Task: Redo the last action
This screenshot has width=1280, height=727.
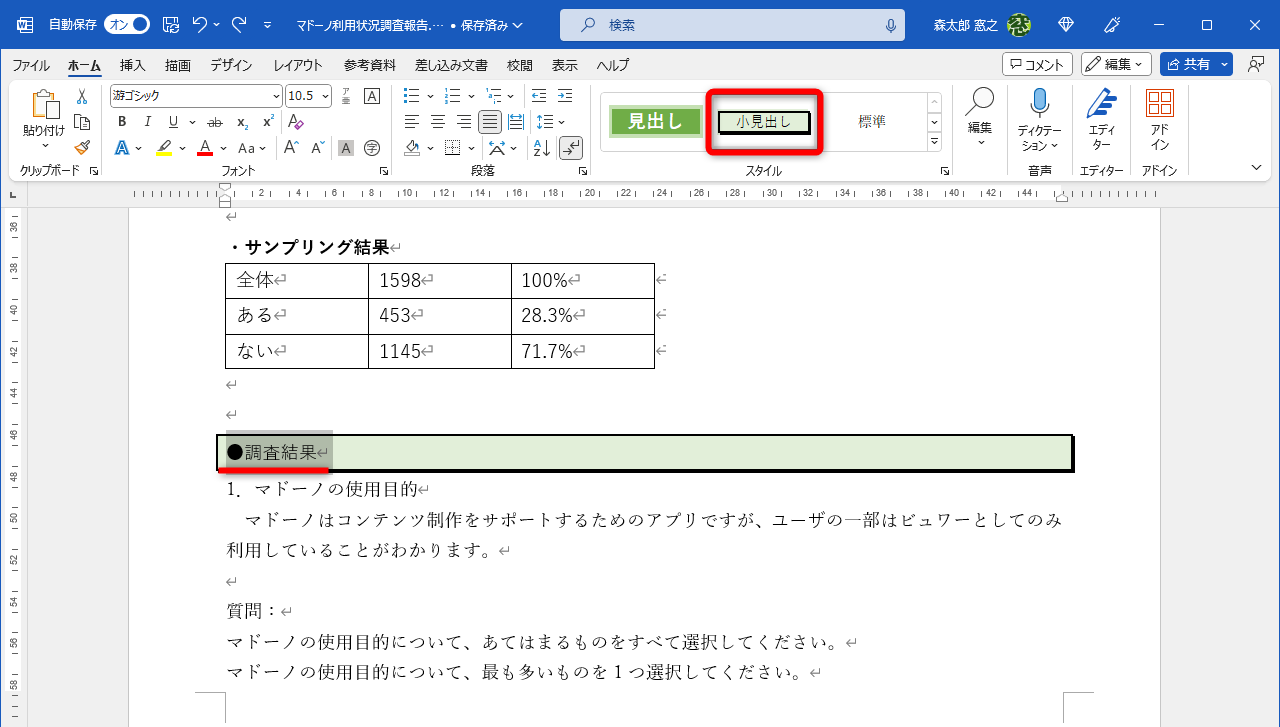Action: (238, 25)
